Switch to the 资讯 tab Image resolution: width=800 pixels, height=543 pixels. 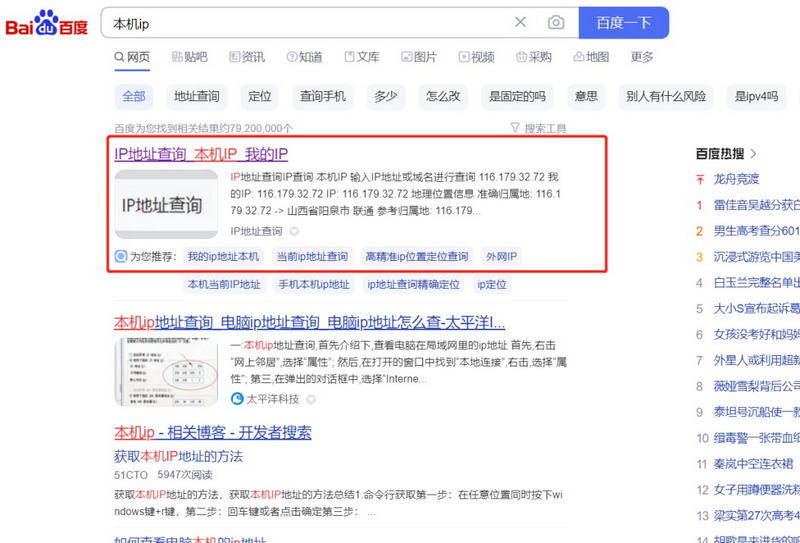point(246,57)
